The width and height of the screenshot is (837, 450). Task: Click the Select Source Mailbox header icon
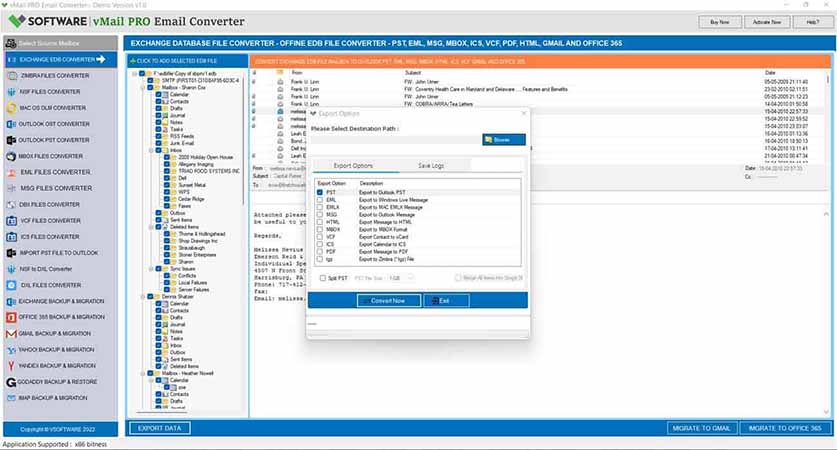coord(10,43)
